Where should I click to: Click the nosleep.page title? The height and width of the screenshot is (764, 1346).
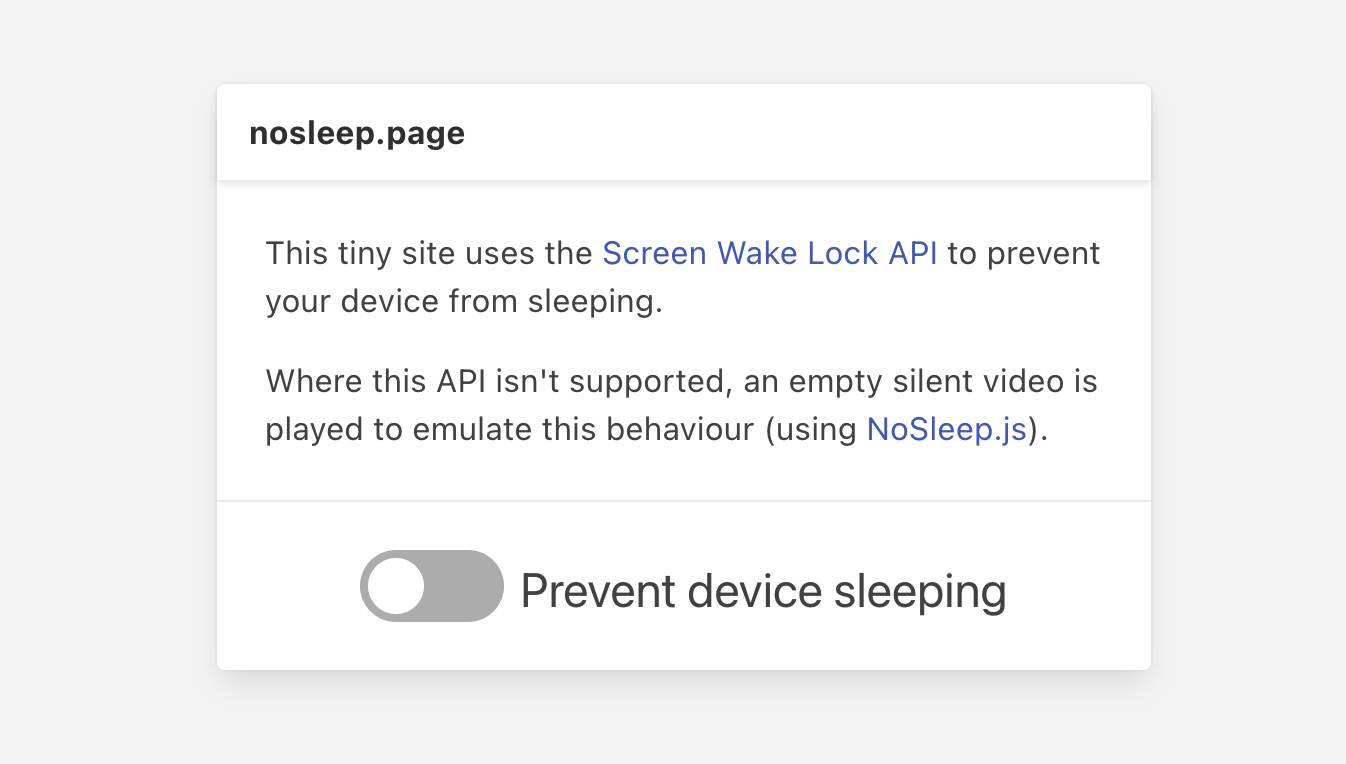pyautogui.click(x=357, y=133)
